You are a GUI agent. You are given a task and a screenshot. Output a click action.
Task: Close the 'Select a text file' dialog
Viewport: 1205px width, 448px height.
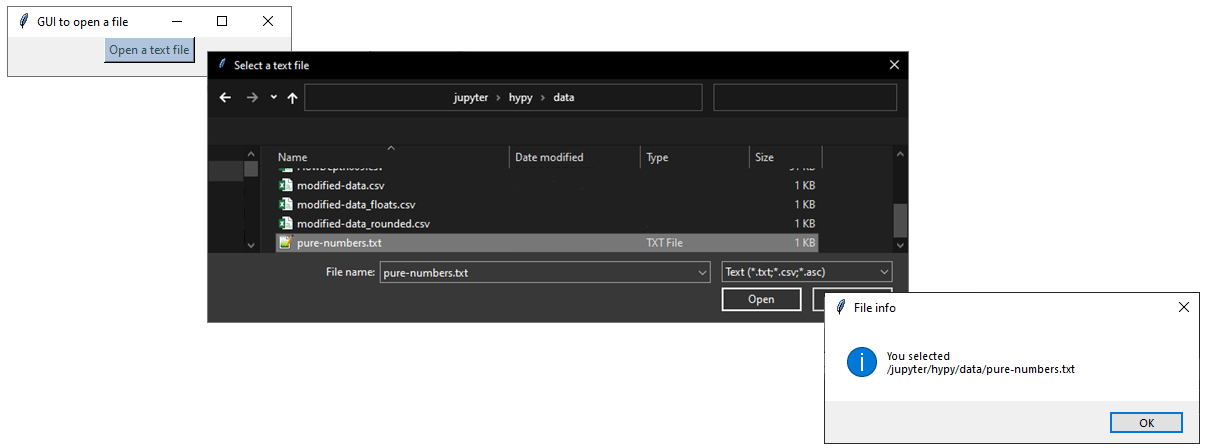(x=894, y=65)
